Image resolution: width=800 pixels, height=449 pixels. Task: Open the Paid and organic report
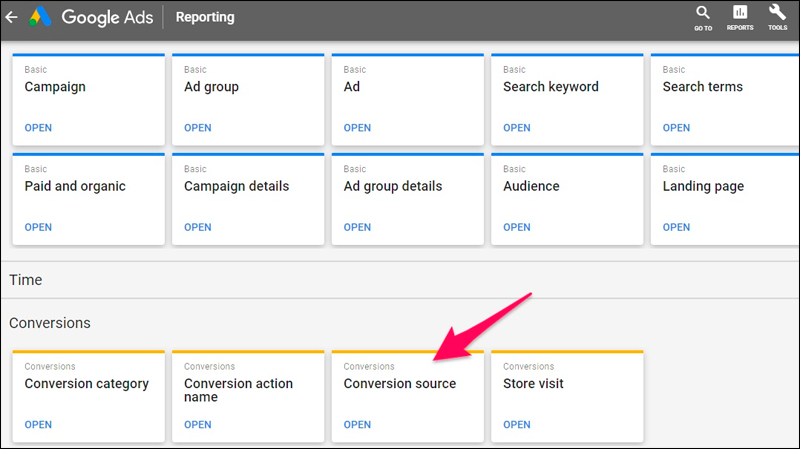(38, 227)
